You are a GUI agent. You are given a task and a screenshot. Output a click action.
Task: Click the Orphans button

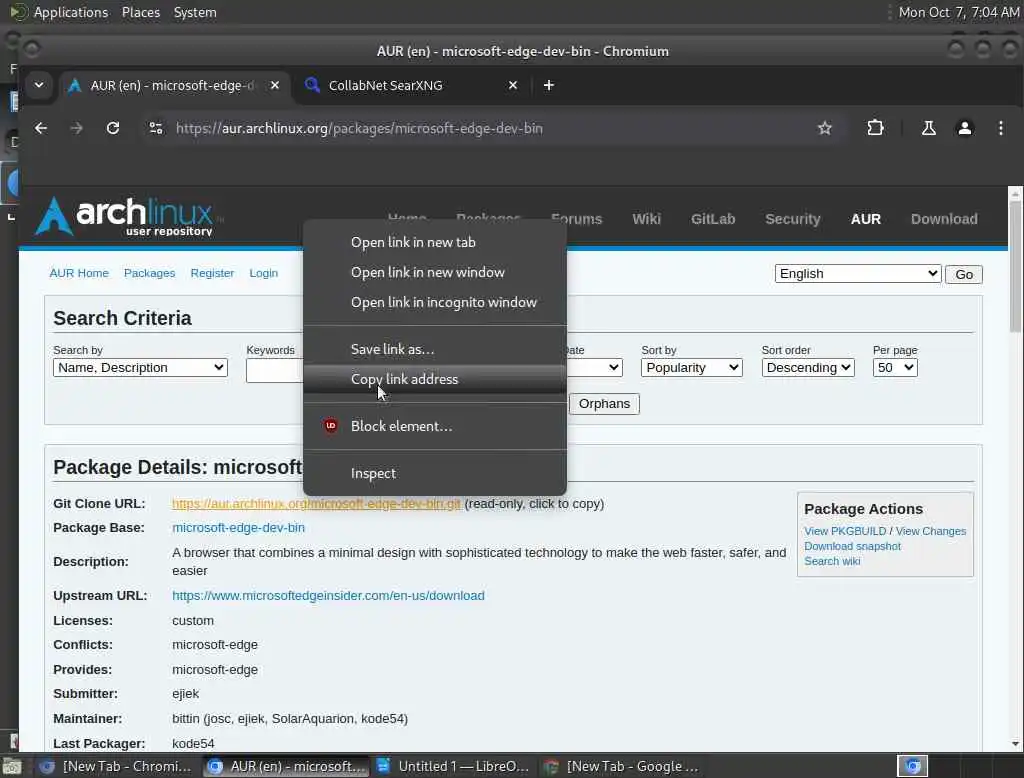point(604,404)
